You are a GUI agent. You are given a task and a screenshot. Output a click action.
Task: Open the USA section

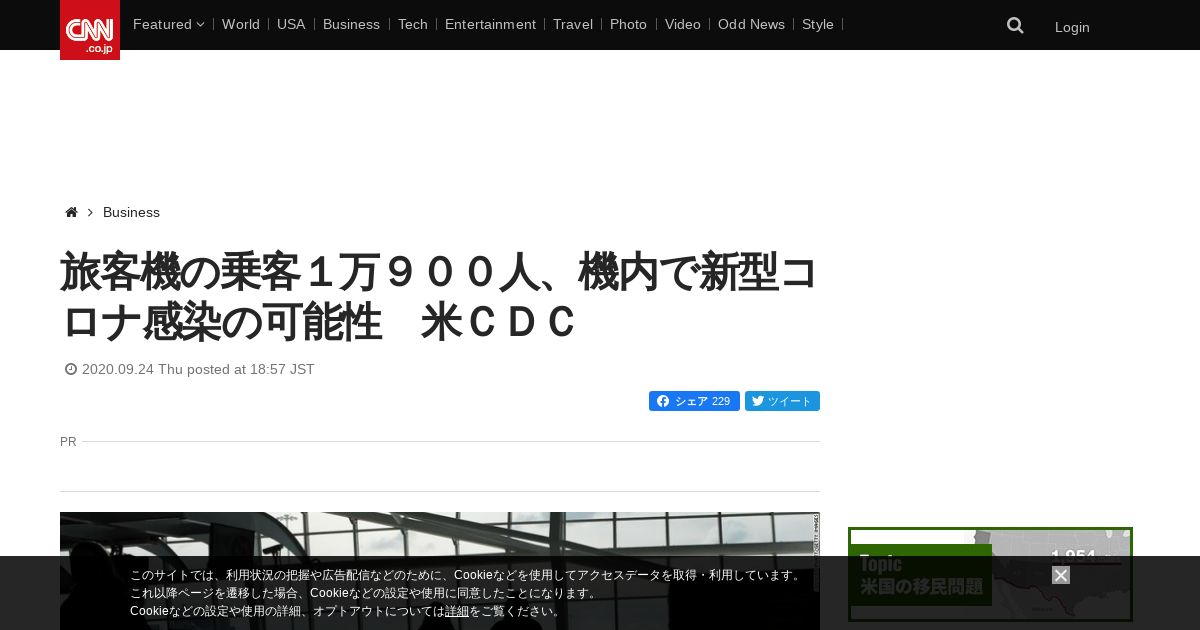coord(291,24)
